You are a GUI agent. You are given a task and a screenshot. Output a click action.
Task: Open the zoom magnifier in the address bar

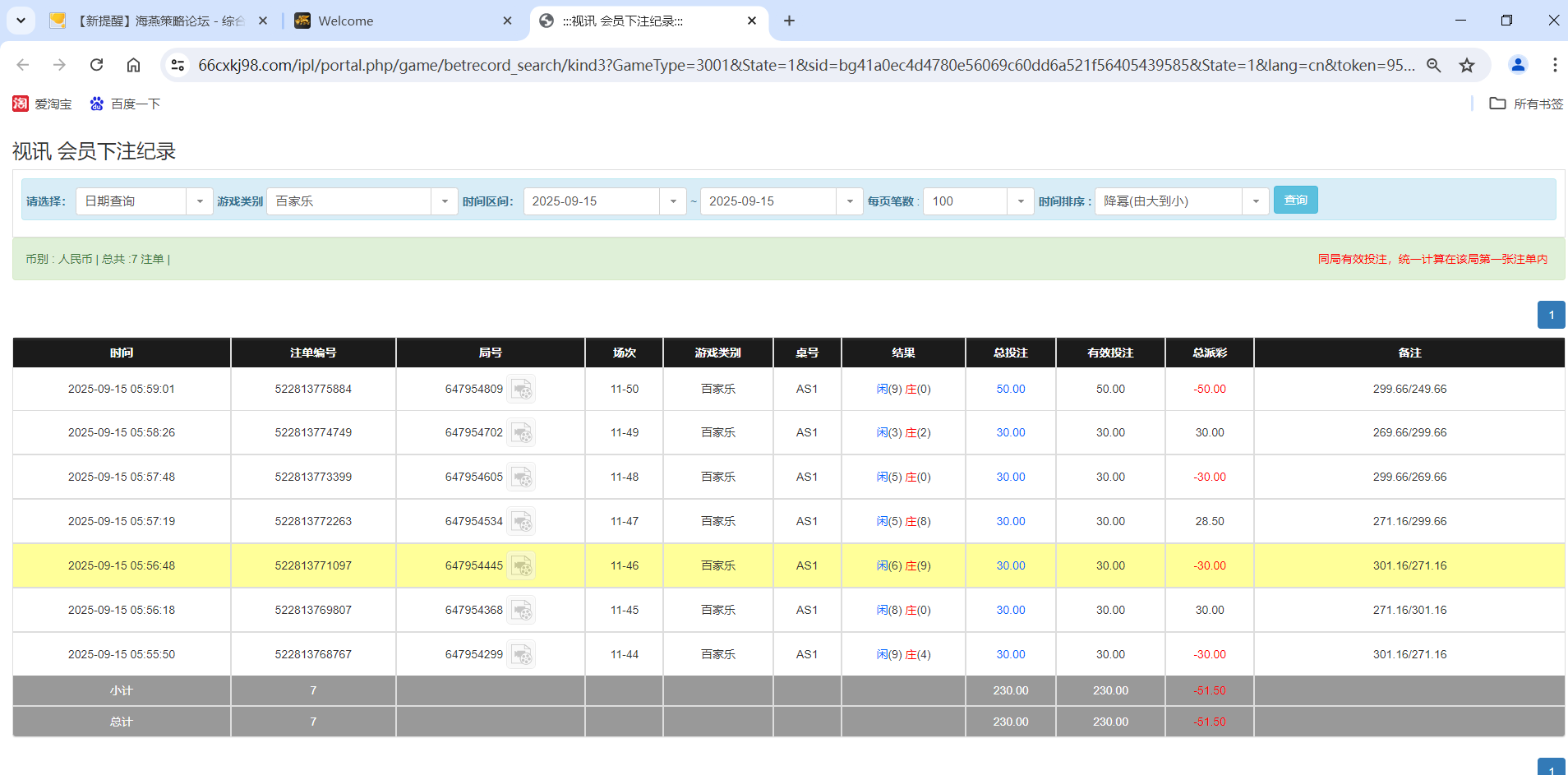coord(1433,65)
